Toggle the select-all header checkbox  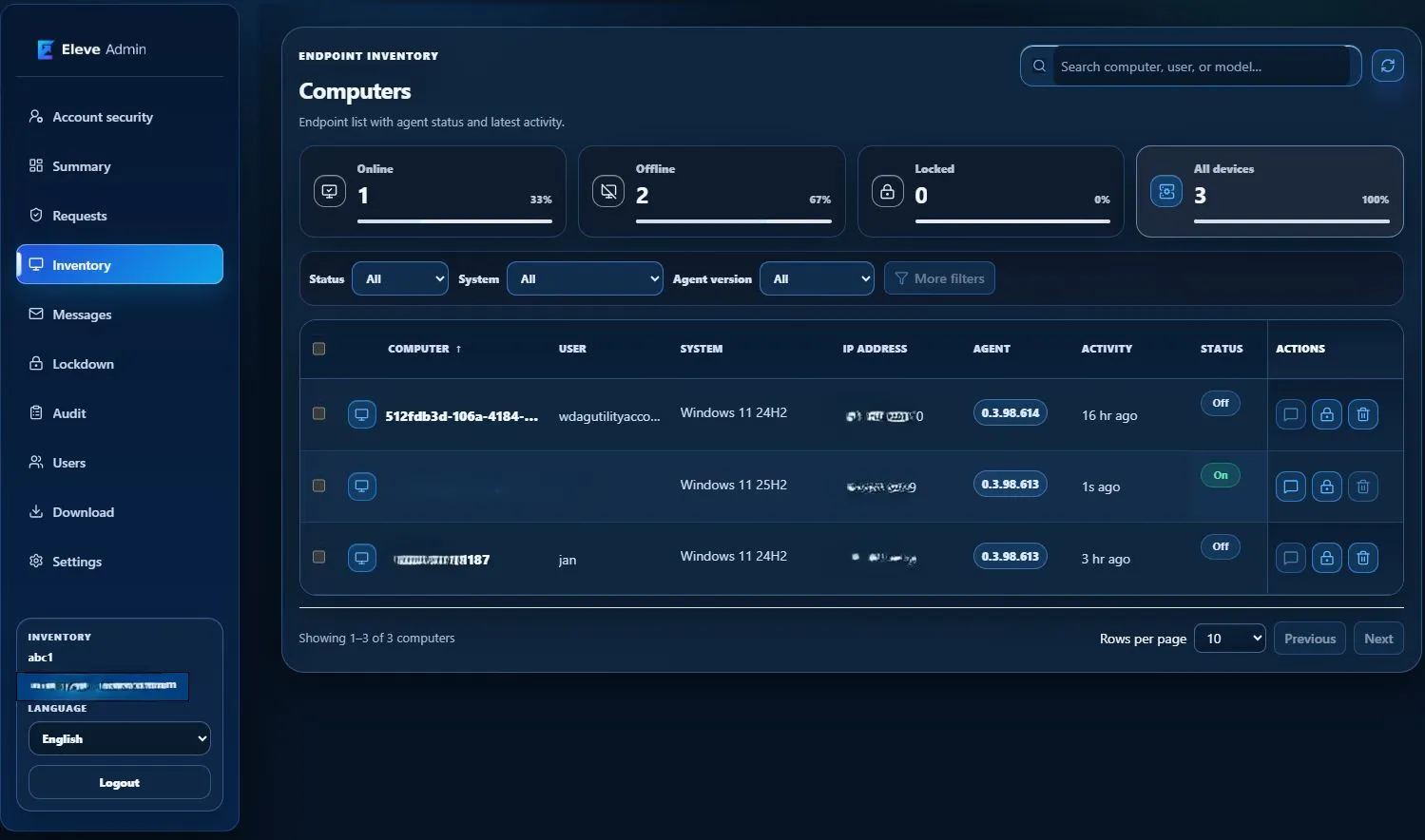pyautogui.click(x=318, y=349)
